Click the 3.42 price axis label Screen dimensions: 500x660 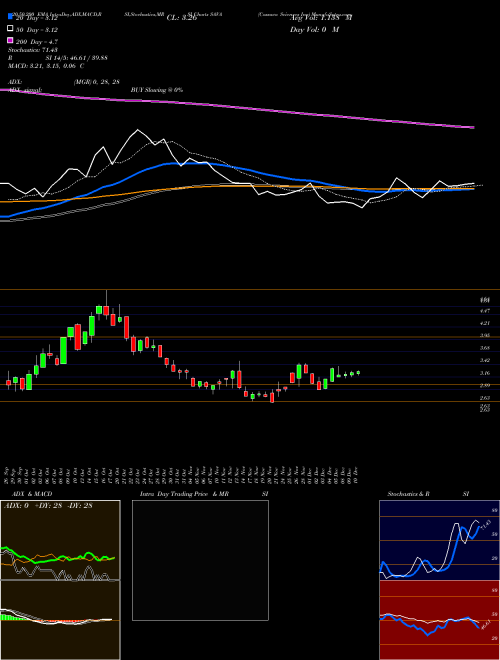485,360
